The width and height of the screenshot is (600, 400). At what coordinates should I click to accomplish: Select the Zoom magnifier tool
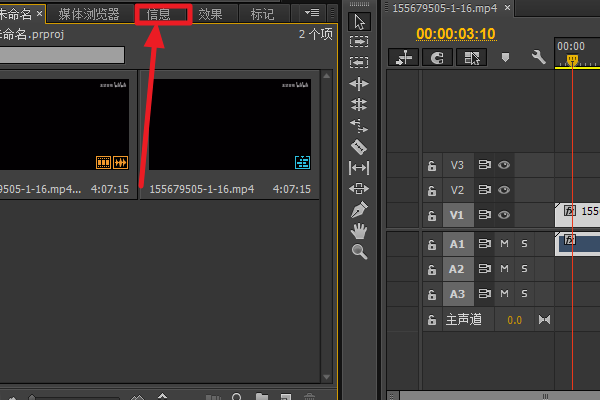359,251
